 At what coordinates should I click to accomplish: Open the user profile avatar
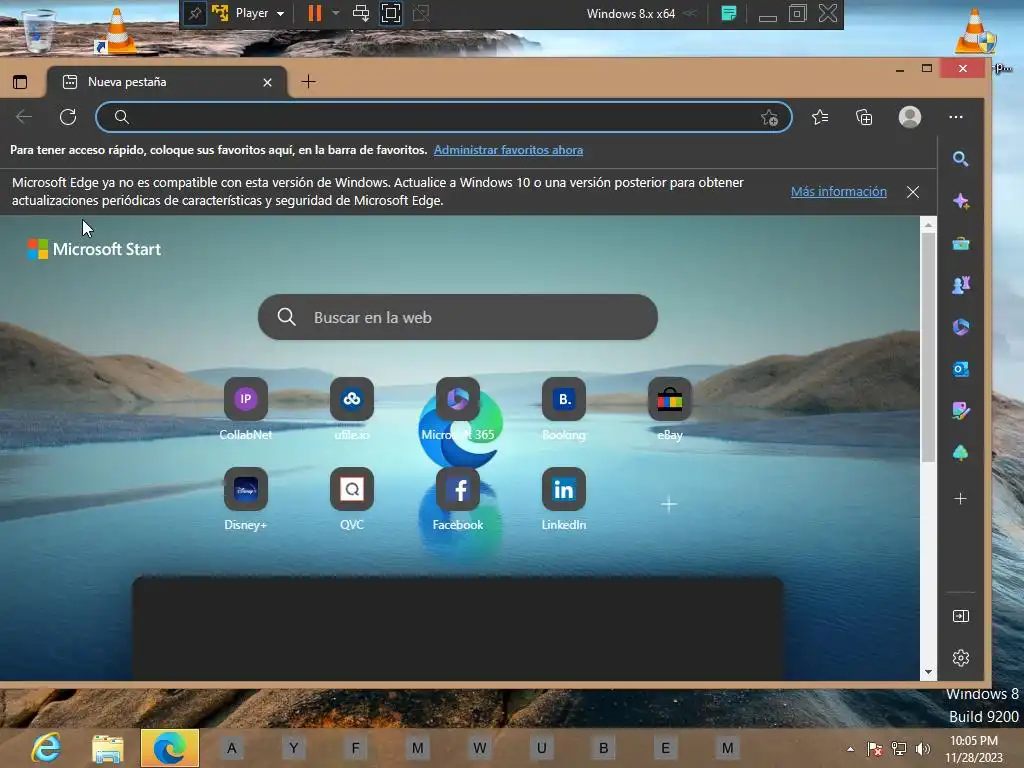[x=910, y=117]
